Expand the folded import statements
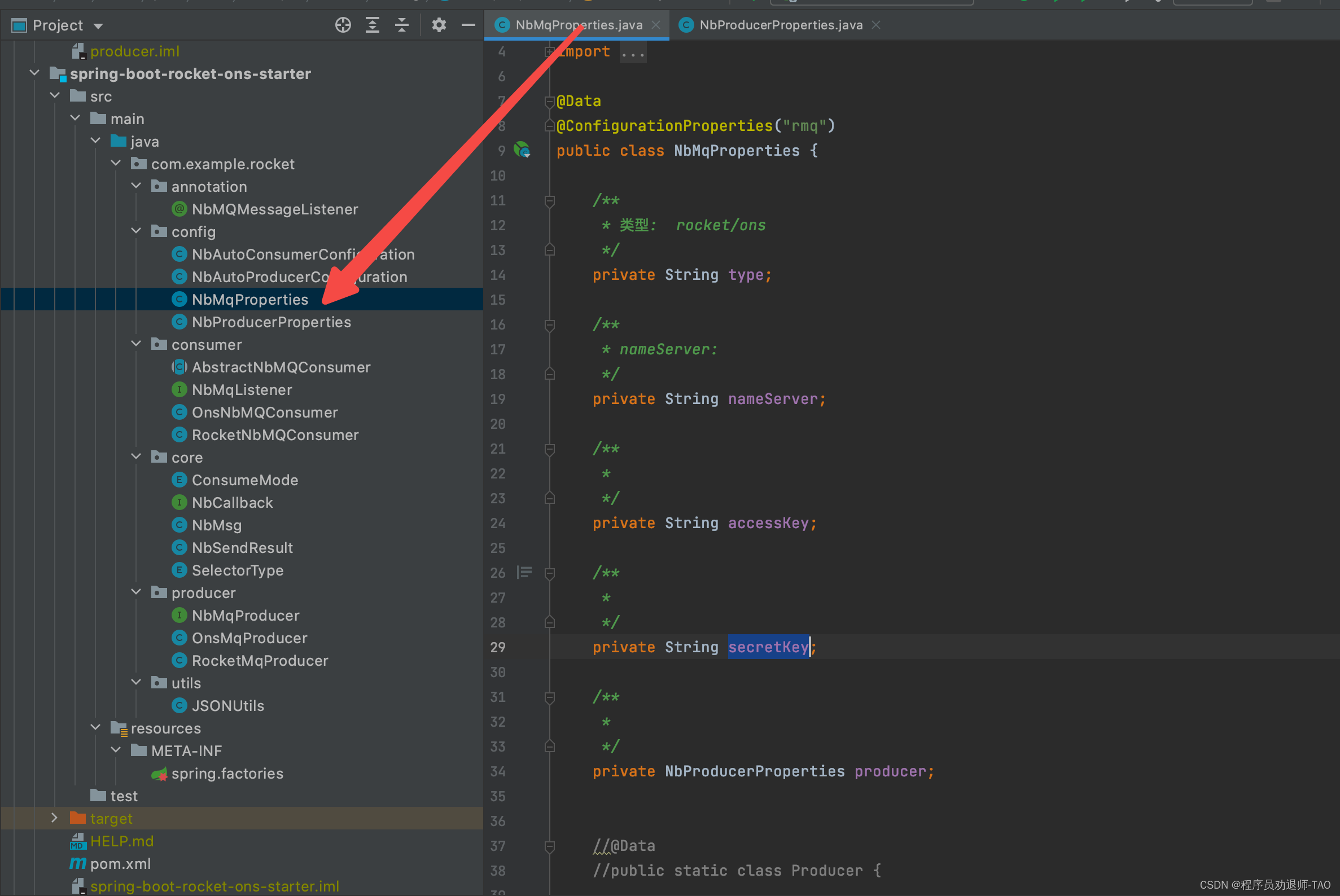 [549, 51]
